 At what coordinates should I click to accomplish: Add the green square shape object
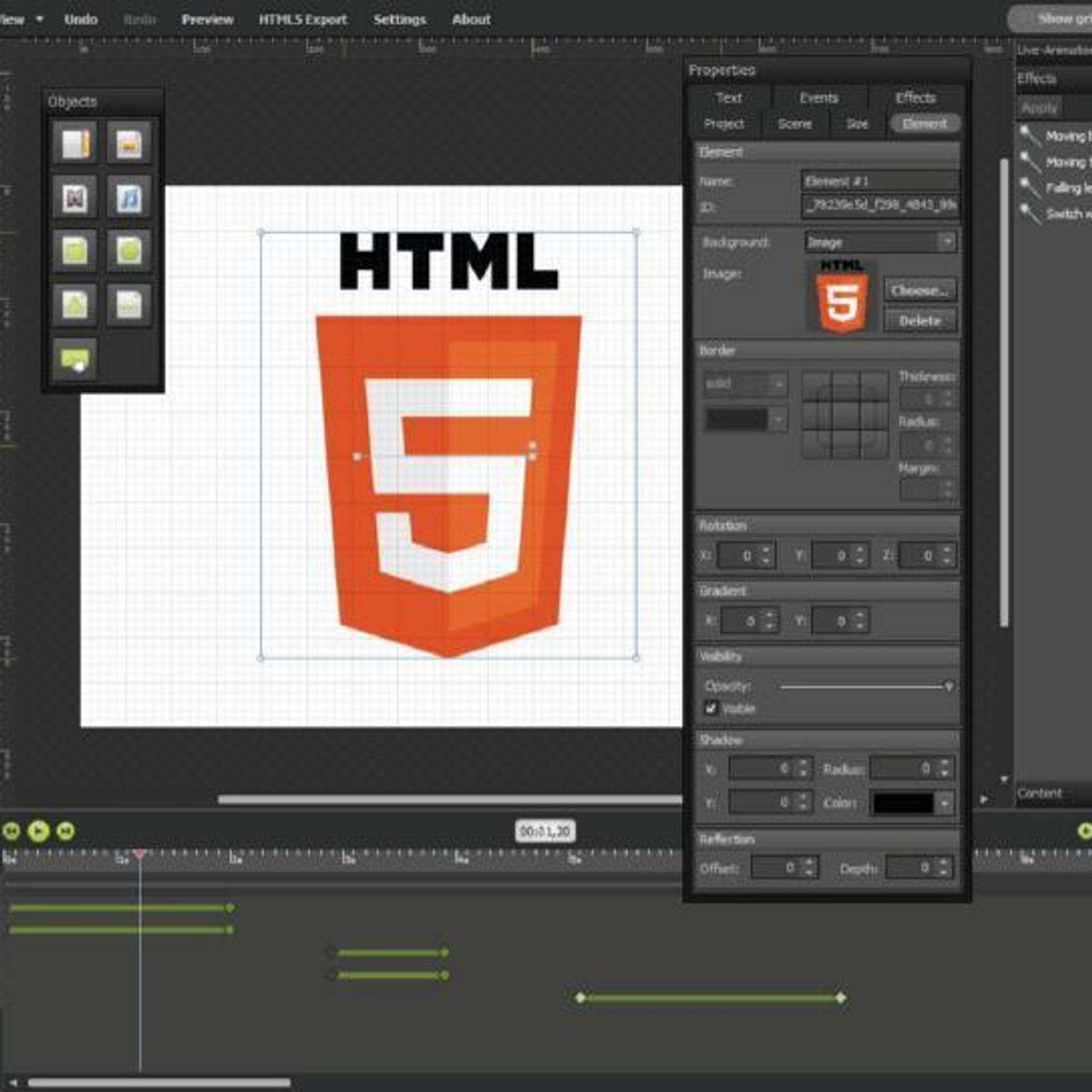coord(75,250)
